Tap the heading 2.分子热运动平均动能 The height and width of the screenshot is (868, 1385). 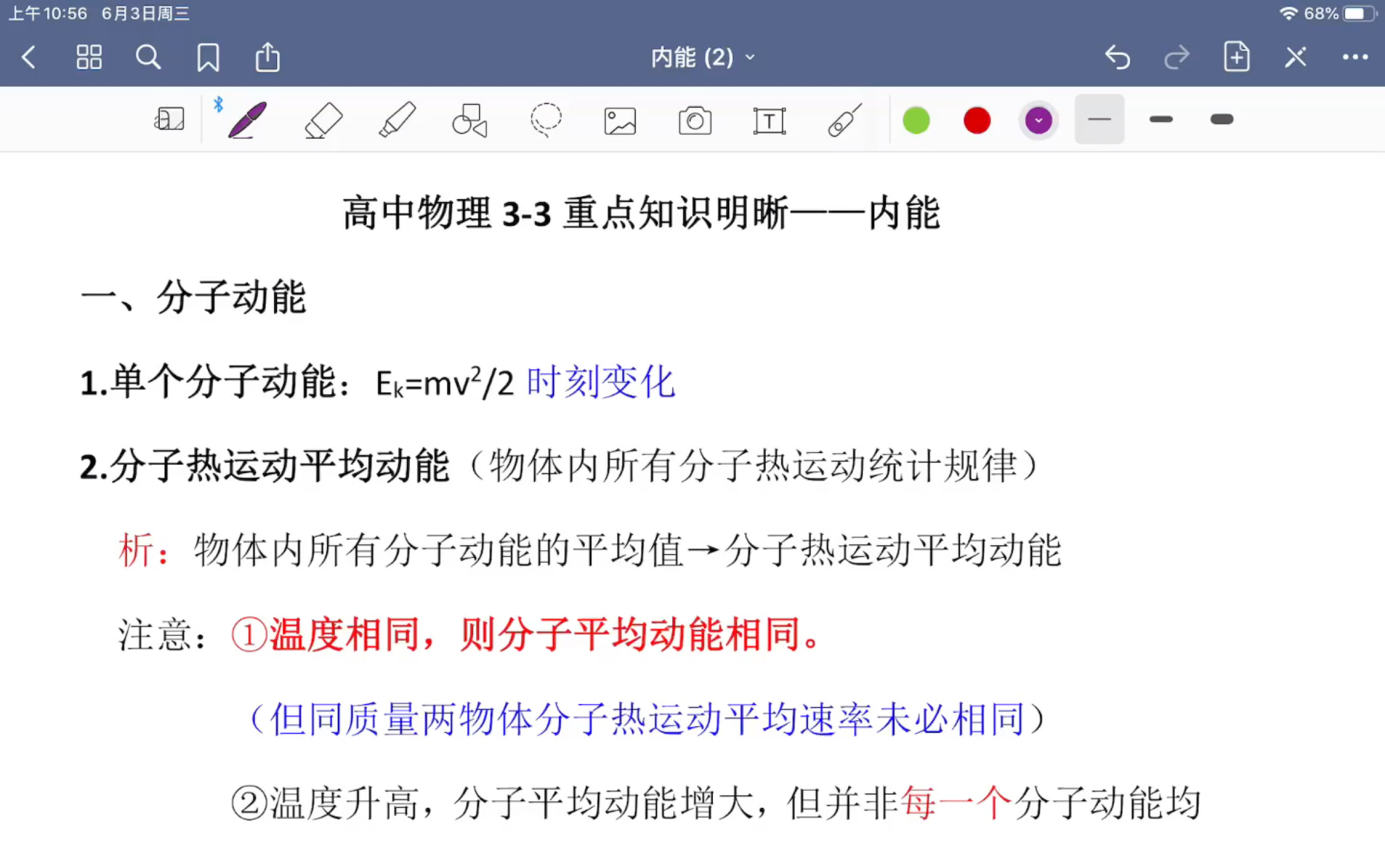264,466
